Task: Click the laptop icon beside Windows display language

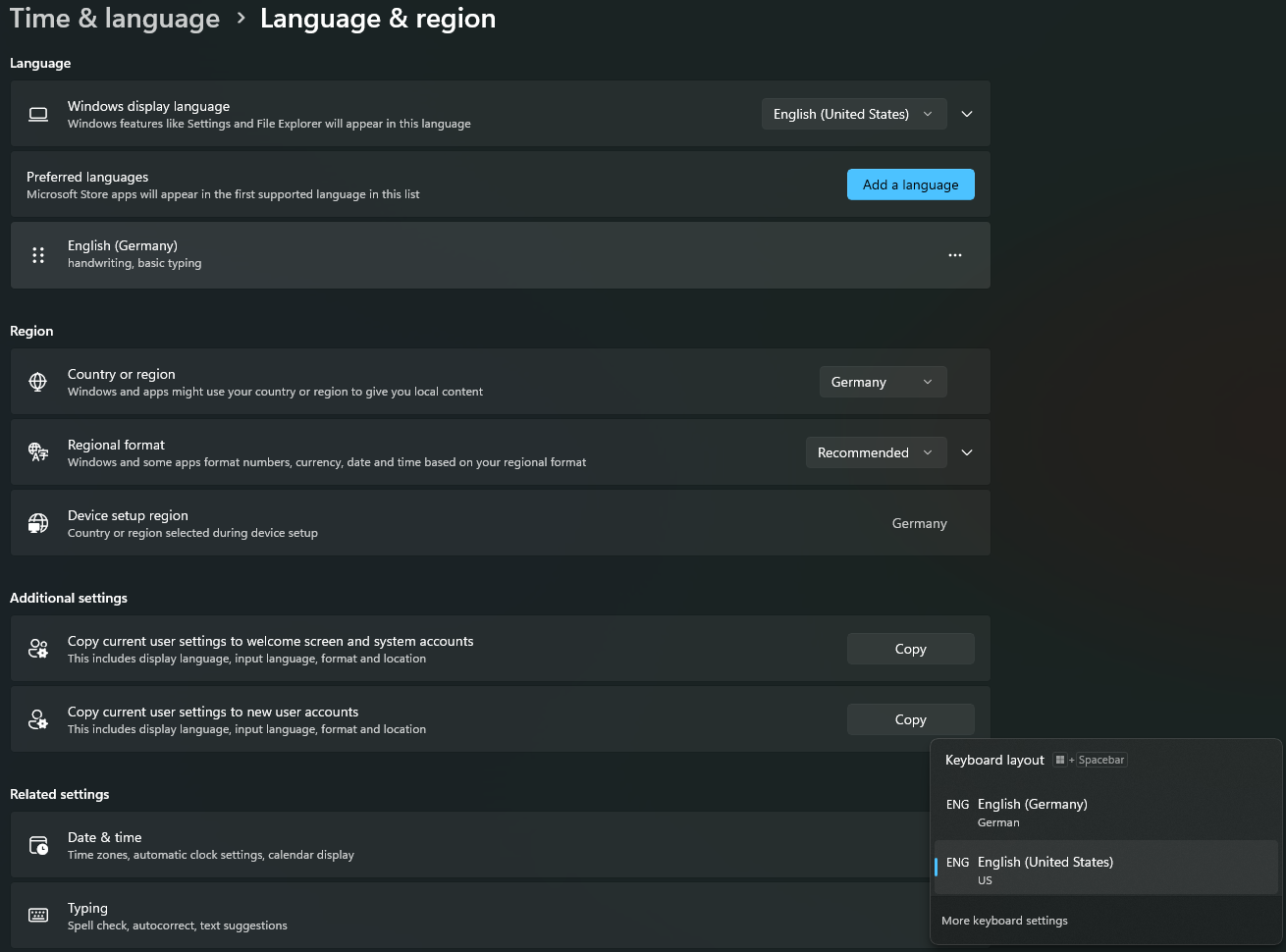Action: [x=37, y=114]
